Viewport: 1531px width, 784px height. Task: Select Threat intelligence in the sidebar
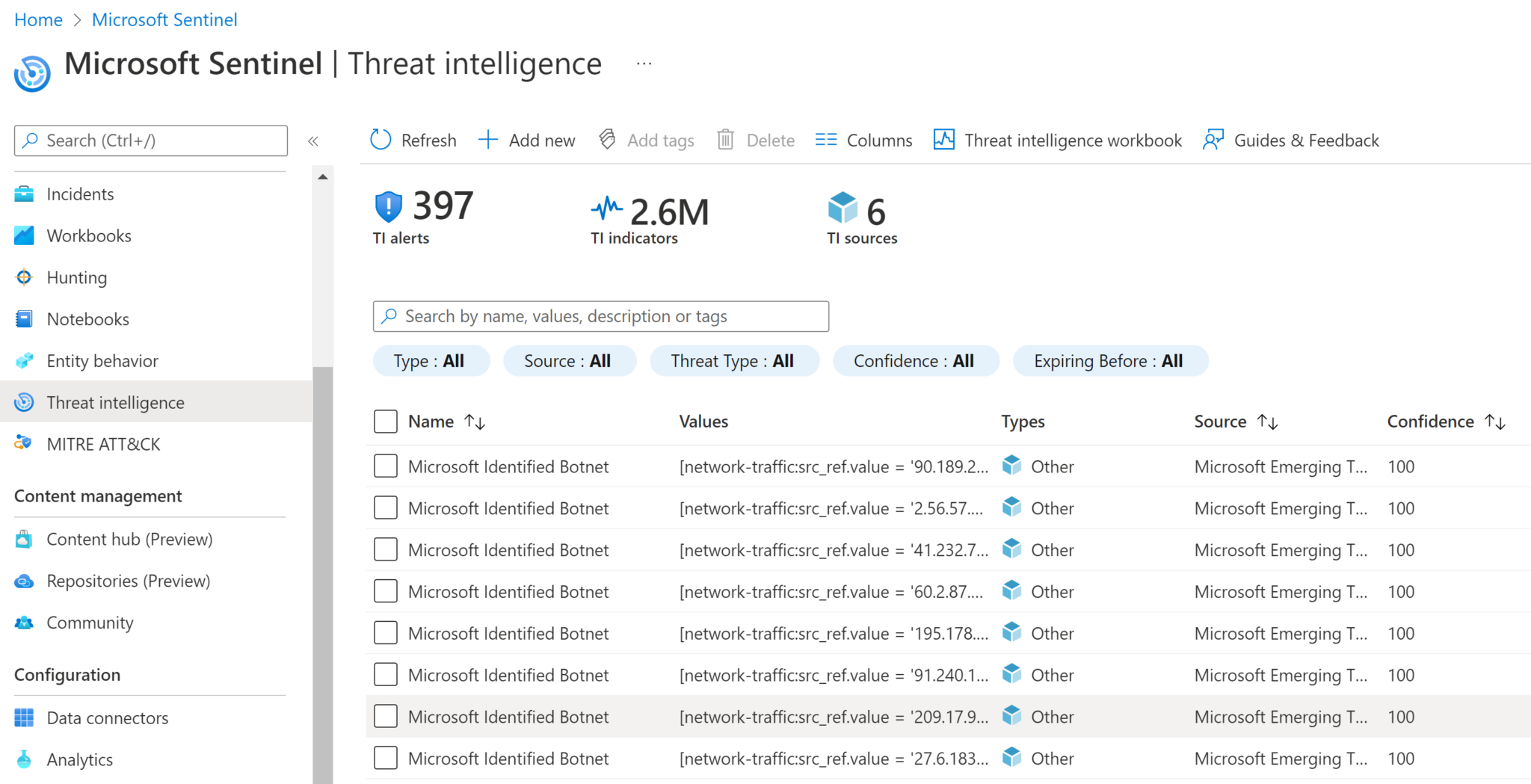pos(115,402)
